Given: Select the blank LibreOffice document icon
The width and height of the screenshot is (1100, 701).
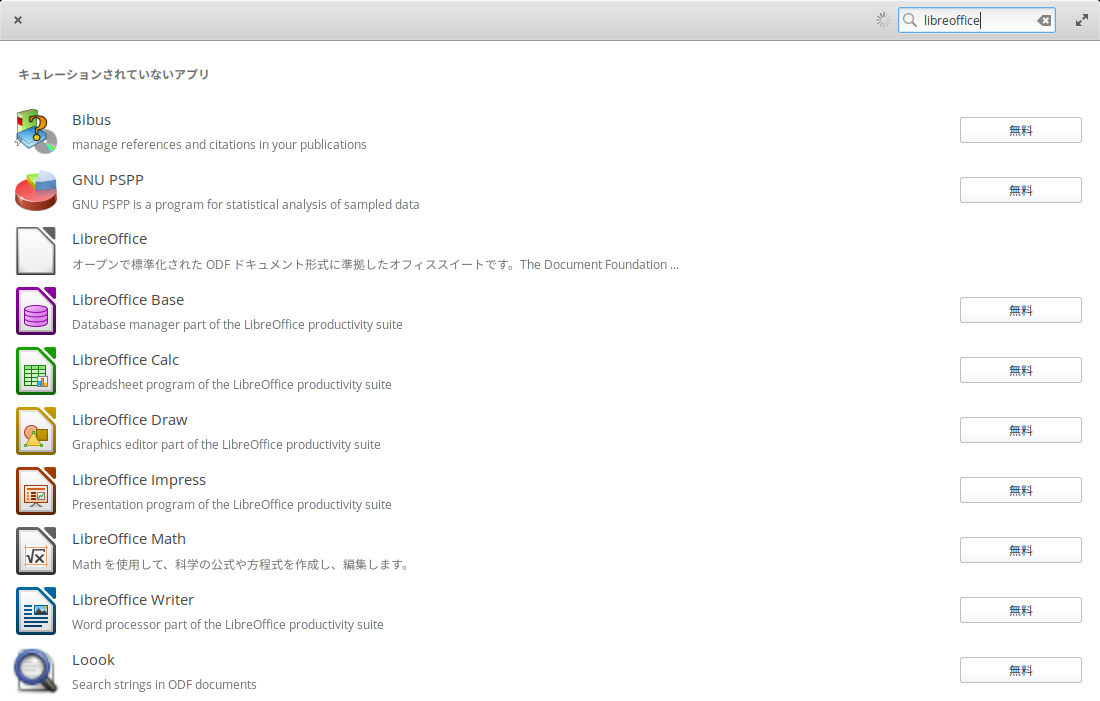Looking at the screenshot, I should click(x=36, y=251).
